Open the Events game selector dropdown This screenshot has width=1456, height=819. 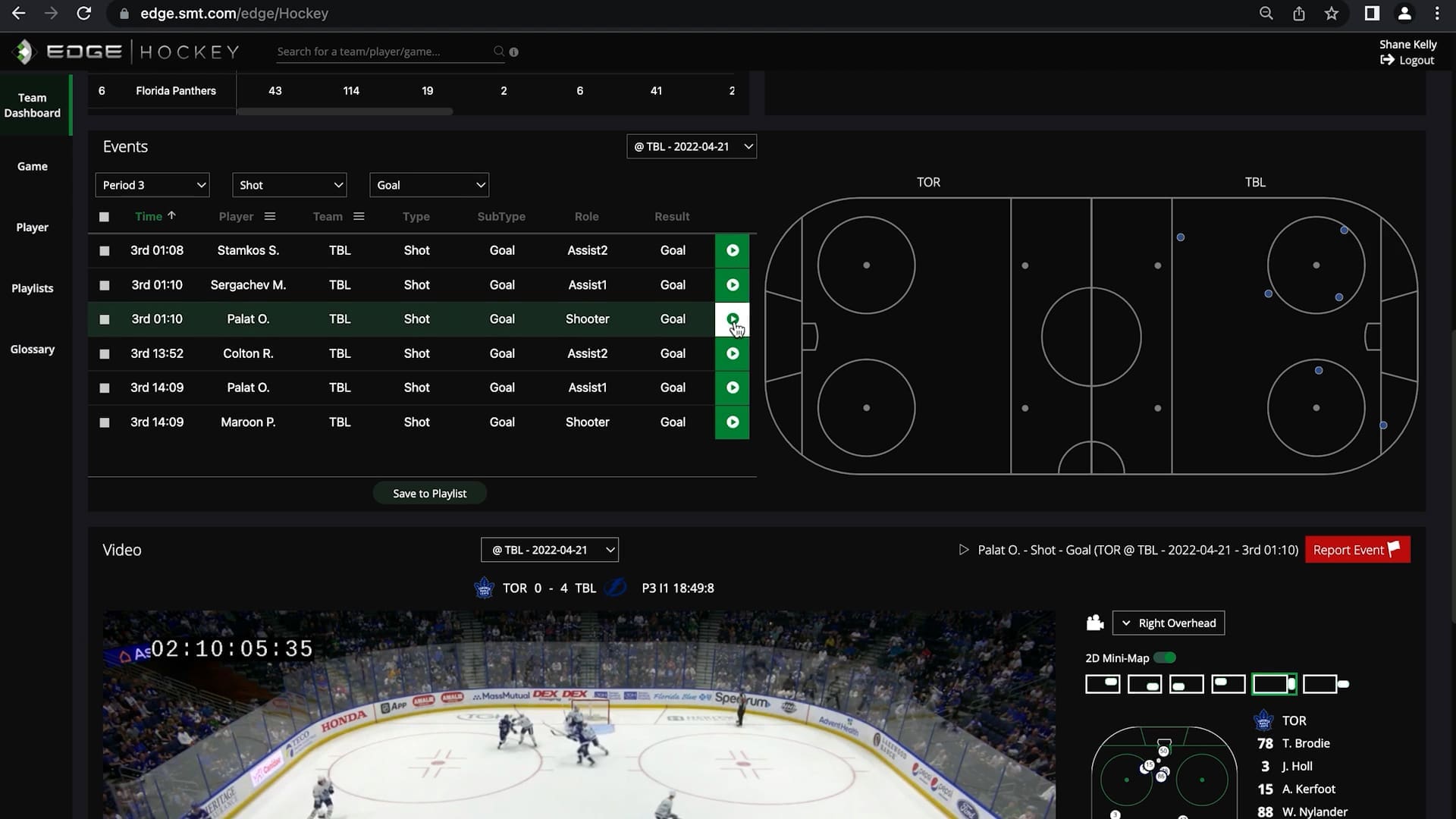pyautogui.click(x=692, y=146)
